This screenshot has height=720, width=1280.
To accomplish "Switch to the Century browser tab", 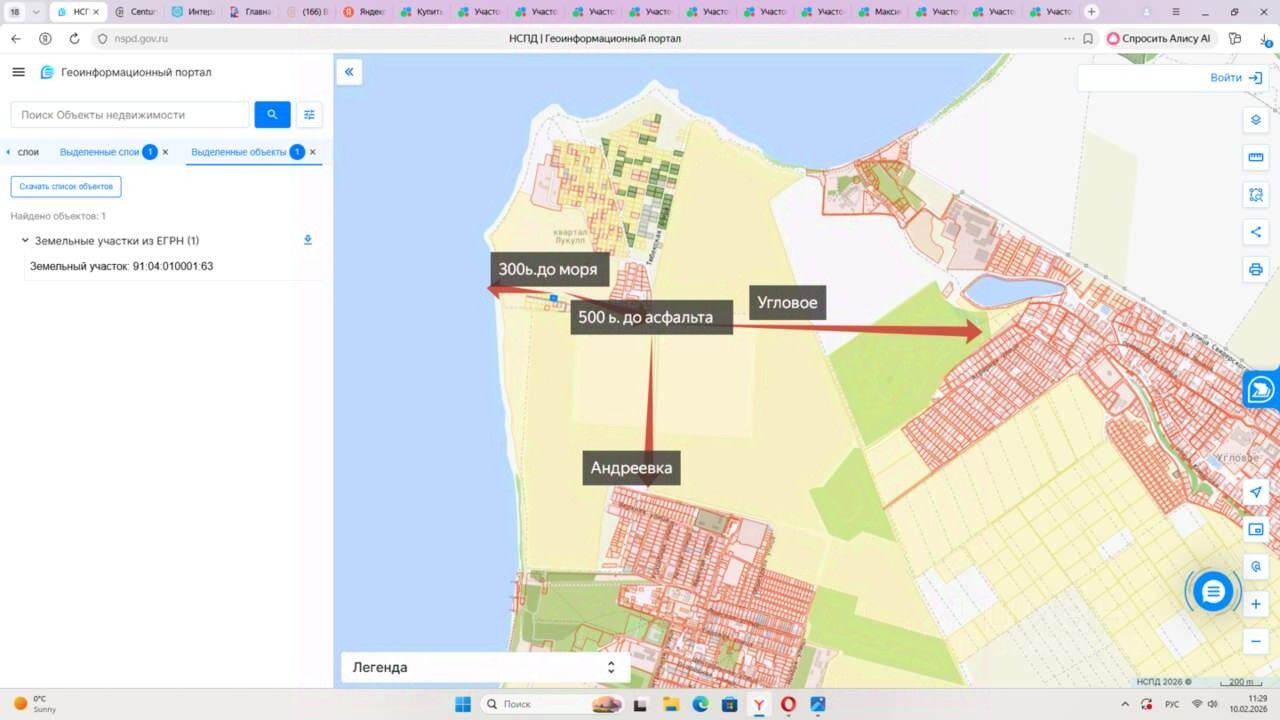I will pyautogui.click(x=134, y=12).
